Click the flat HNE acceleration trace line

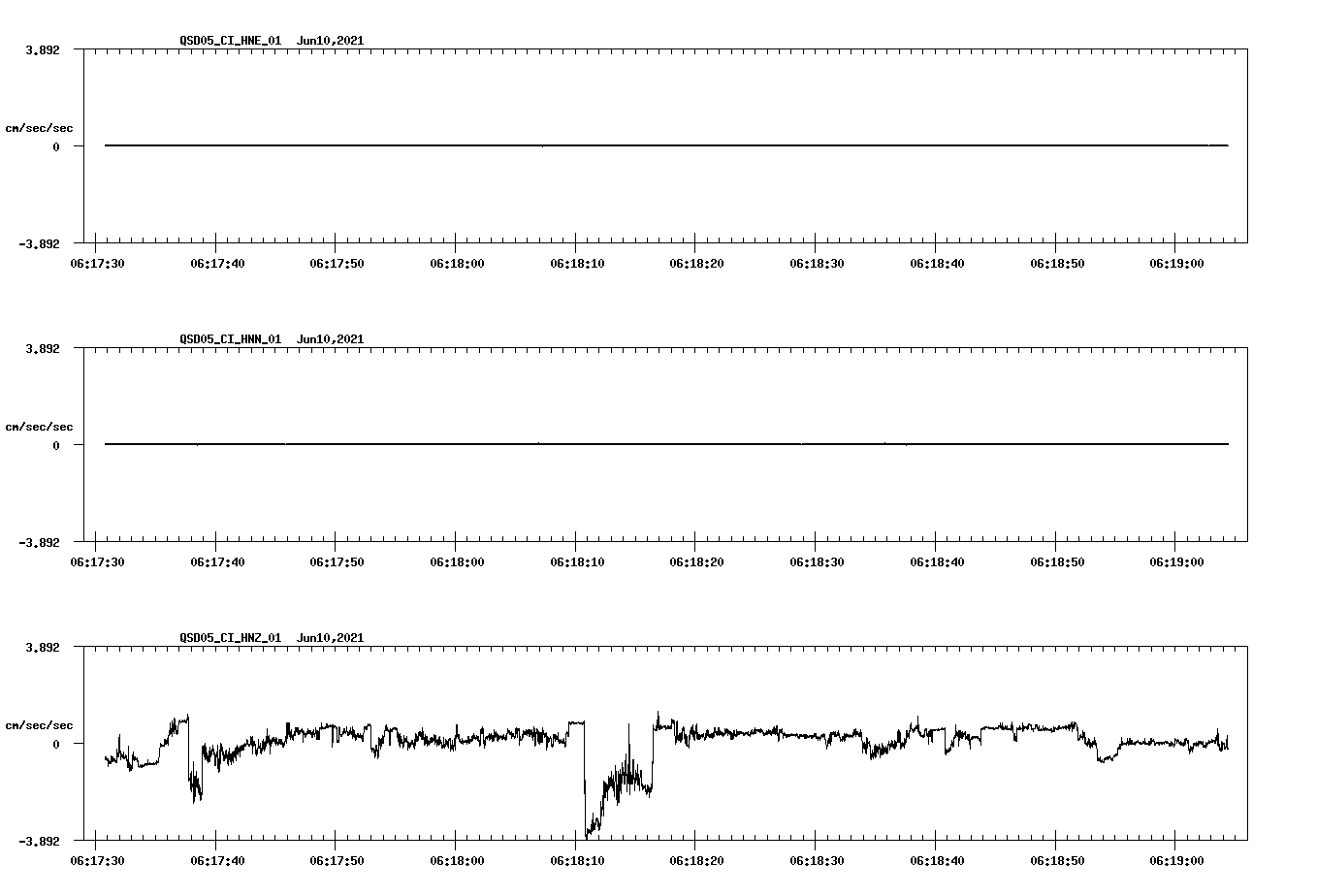[x=666, y=145]
